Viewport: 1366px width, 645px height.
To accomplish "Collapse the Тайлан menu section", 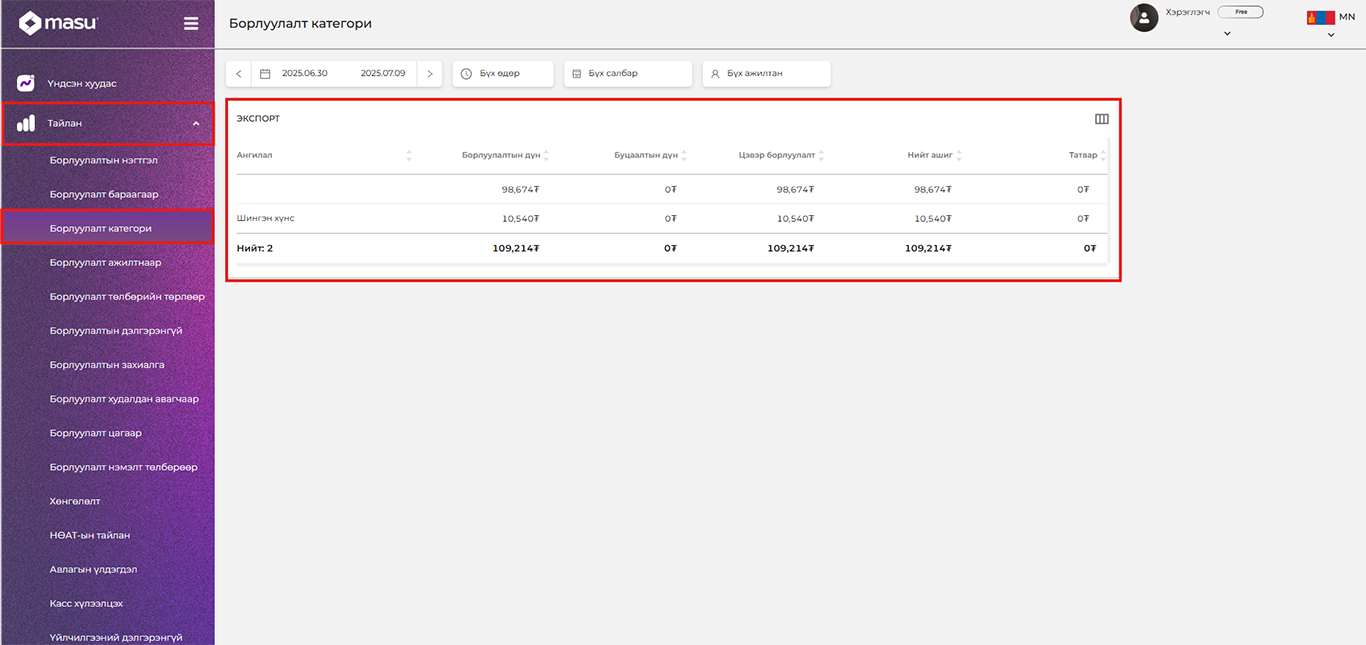I will (x=196, y=124).
